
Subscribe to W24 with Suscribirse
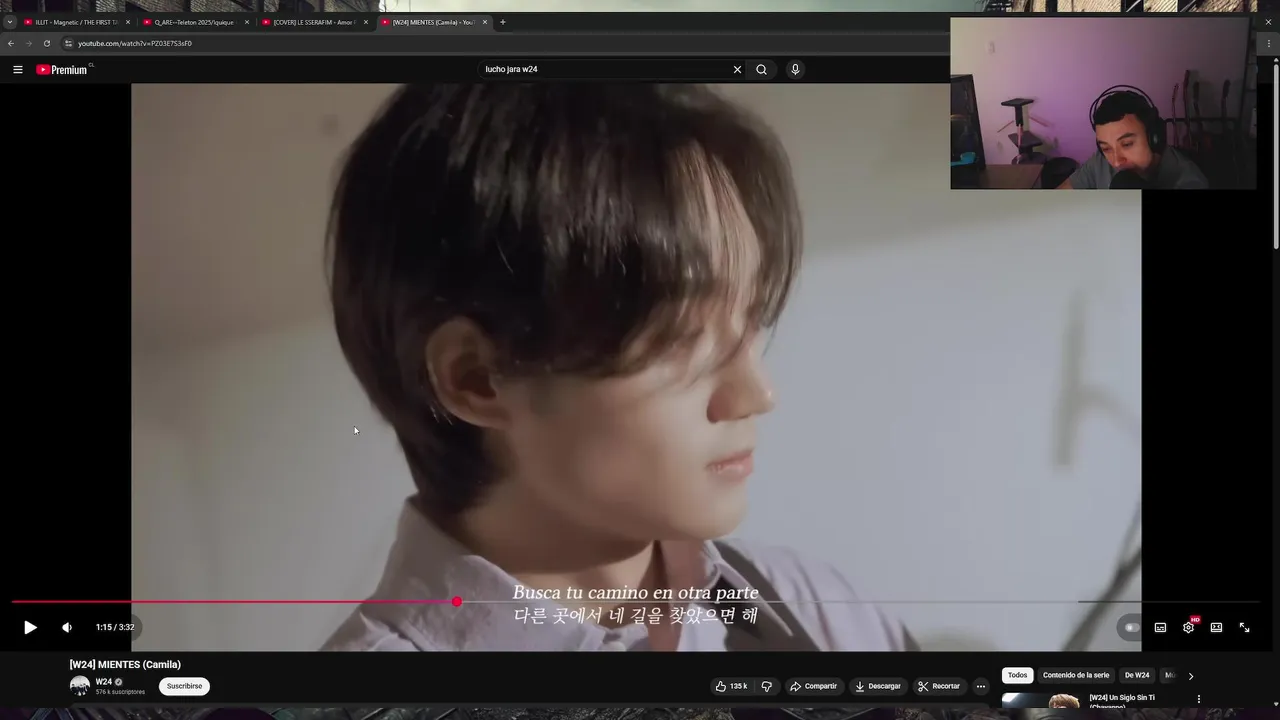pyautogui.click(x=184, y=686)
